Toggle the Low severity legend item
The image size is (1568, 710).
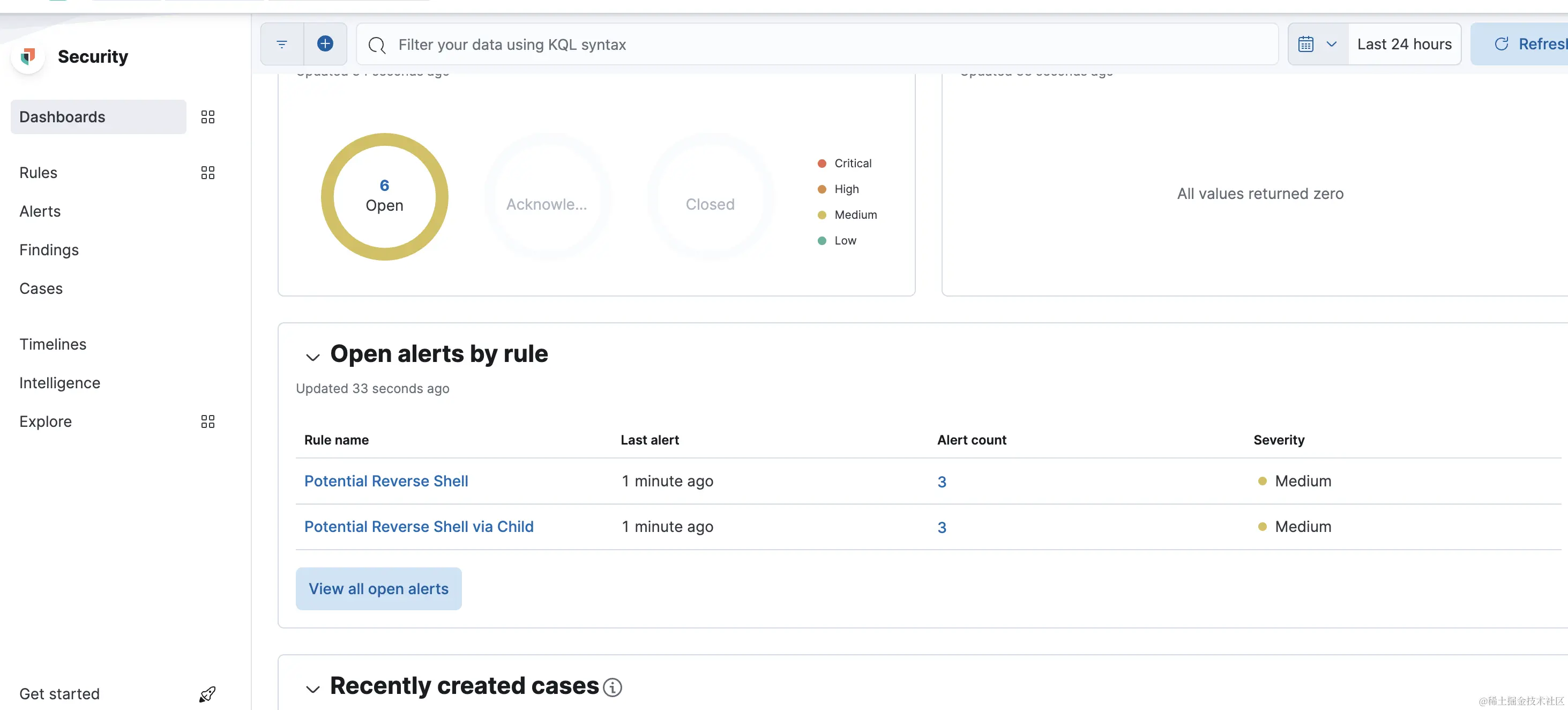click(x=845, y=241)
